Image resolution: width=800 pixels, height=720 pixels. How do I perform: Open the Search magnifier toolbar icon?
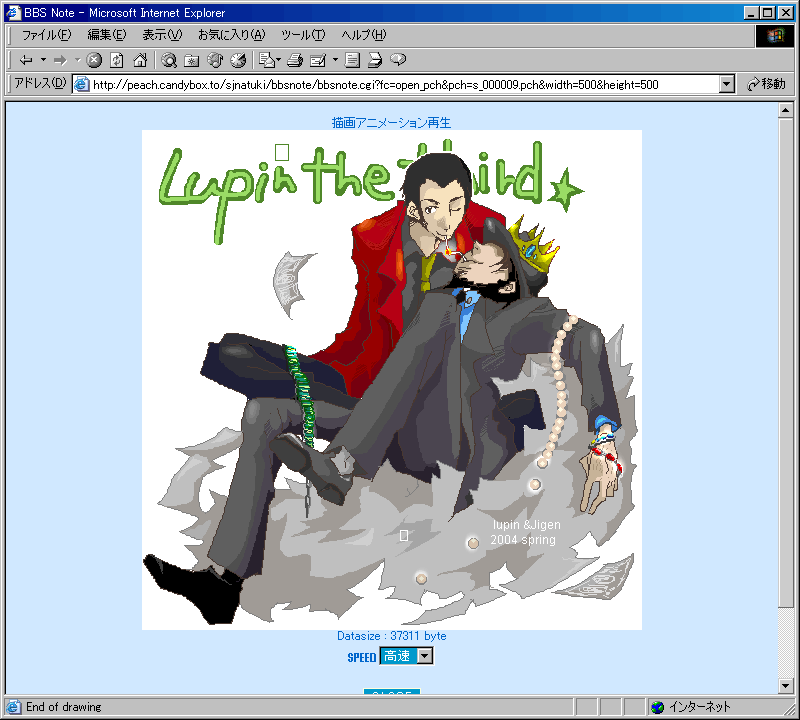pyautogui.click(x=169, y=60)
